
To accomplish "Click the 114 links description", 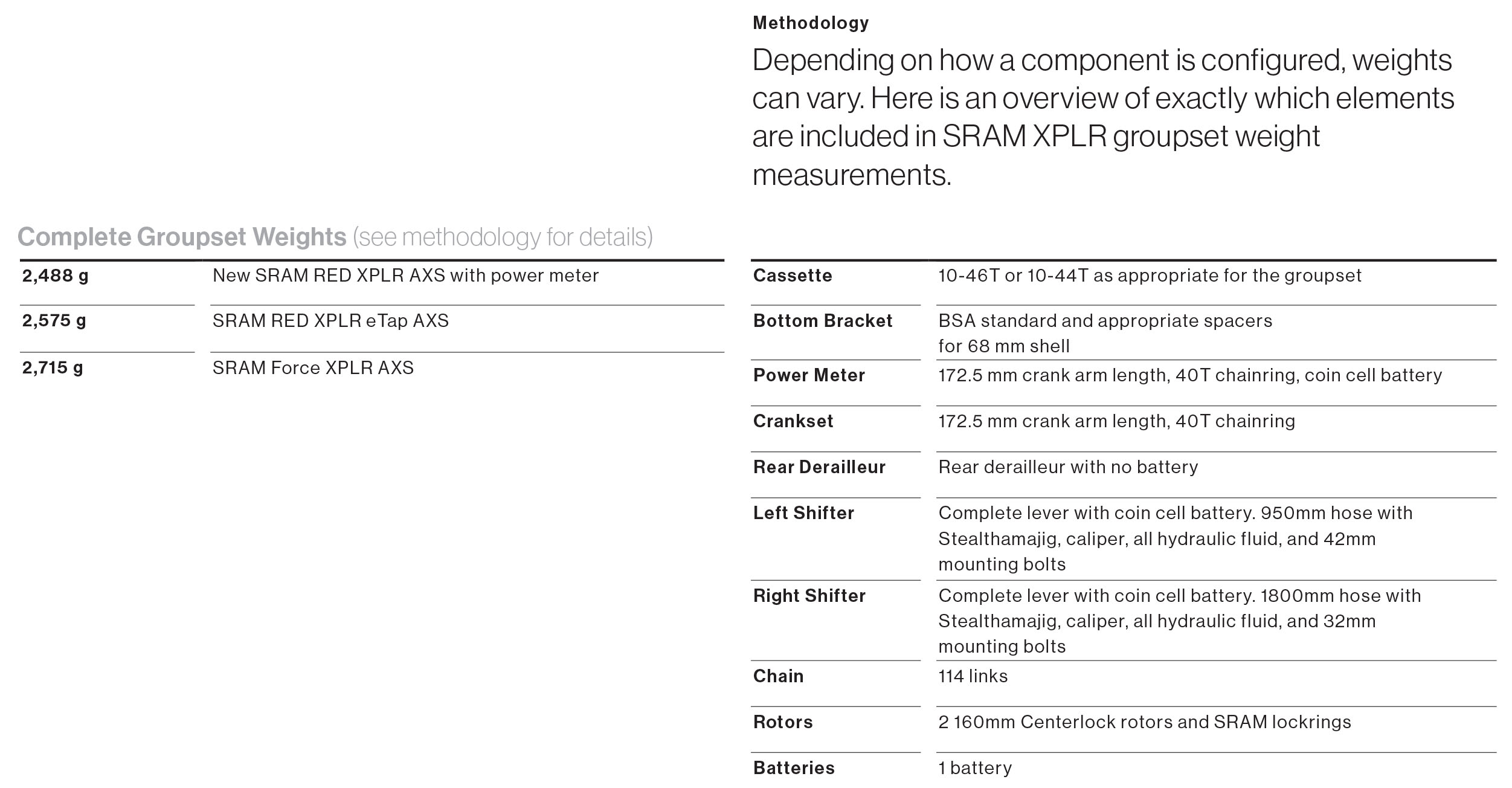I will pos(973,676).
